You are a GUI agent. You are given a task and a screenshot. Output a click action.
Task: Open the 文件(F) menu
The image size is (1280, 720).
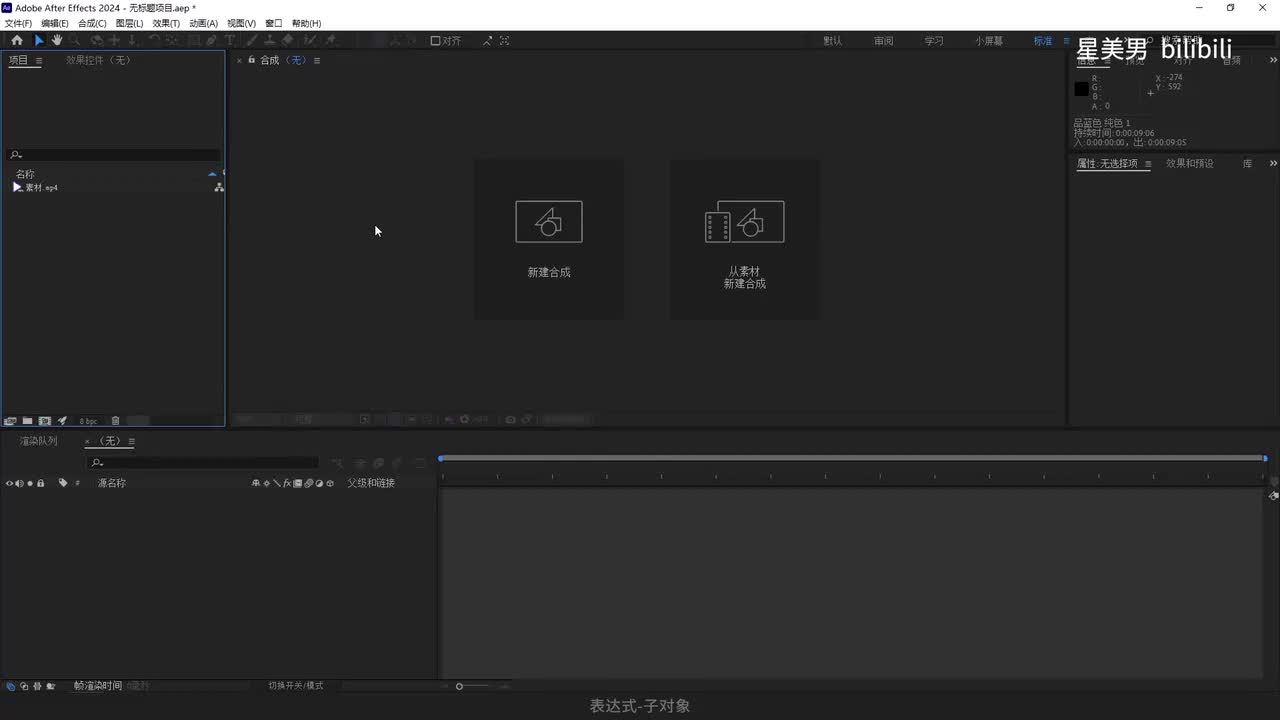tap(18, 23)
